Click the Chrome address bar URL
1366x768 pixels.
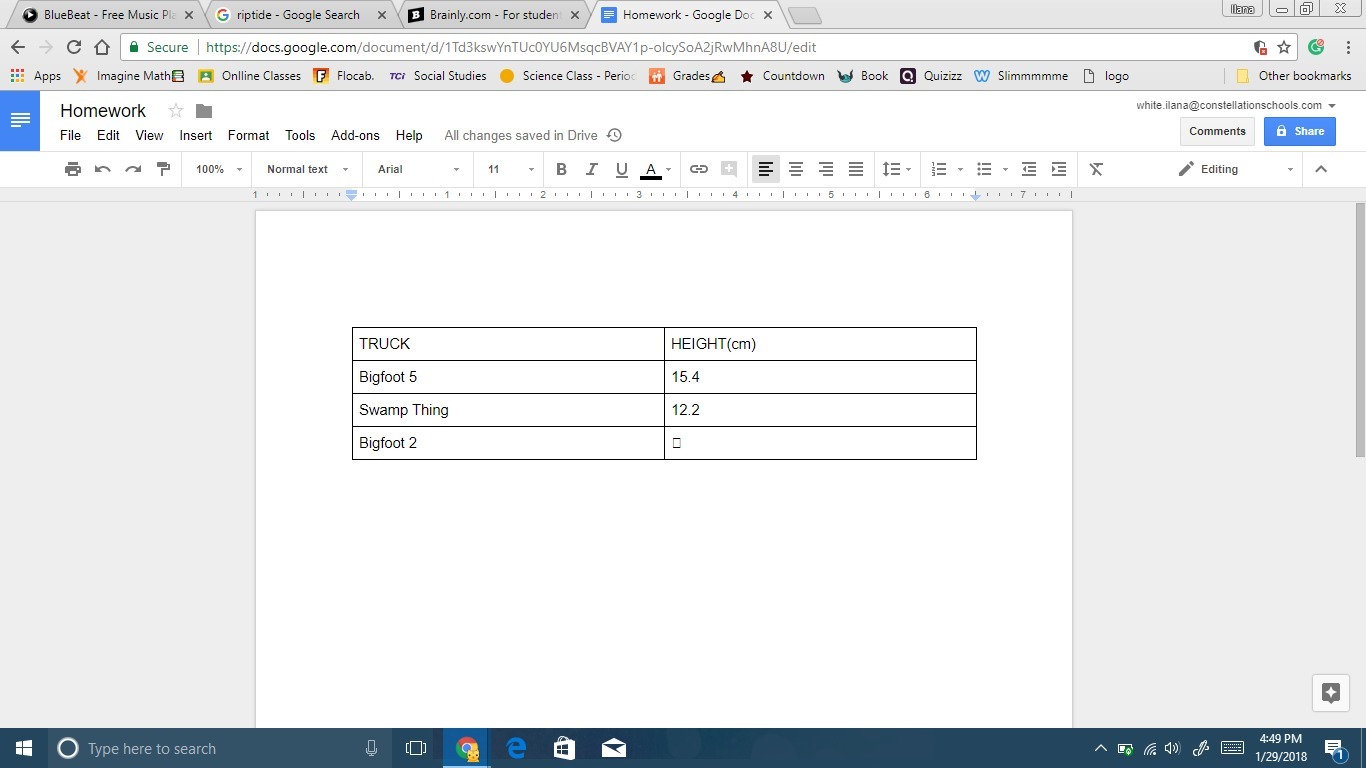(511, 47)
